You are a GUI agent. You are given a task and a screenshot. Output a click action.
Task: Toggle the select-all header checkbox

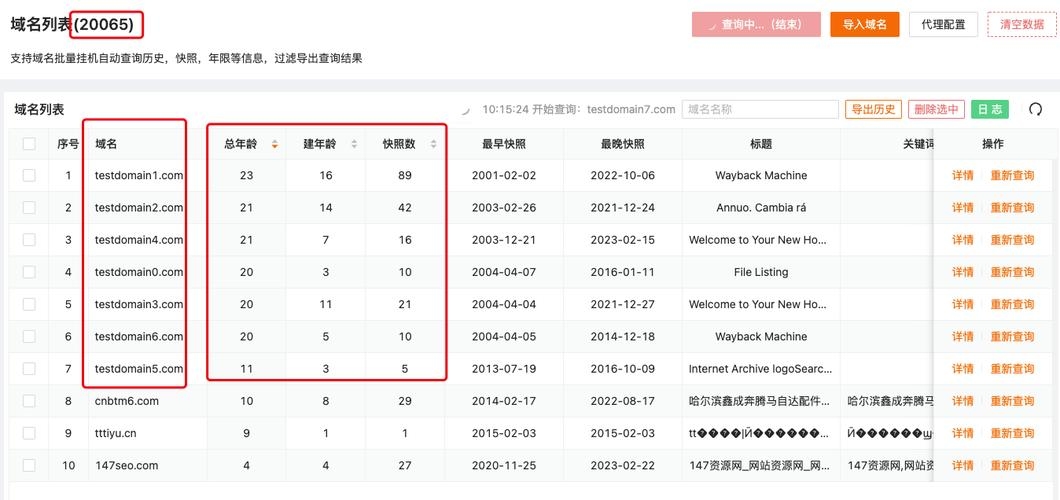(29, 144)
